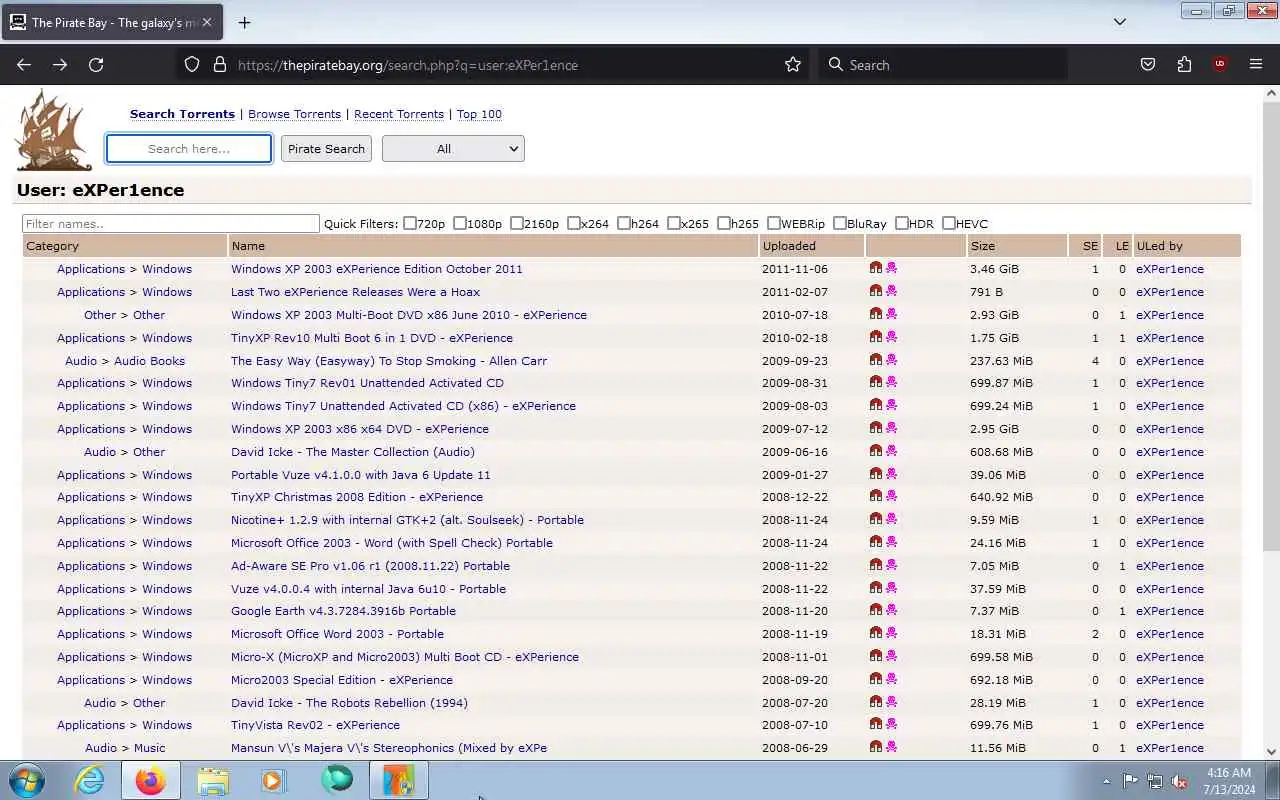Go to Browse Torrents

[x=294, y=114]
